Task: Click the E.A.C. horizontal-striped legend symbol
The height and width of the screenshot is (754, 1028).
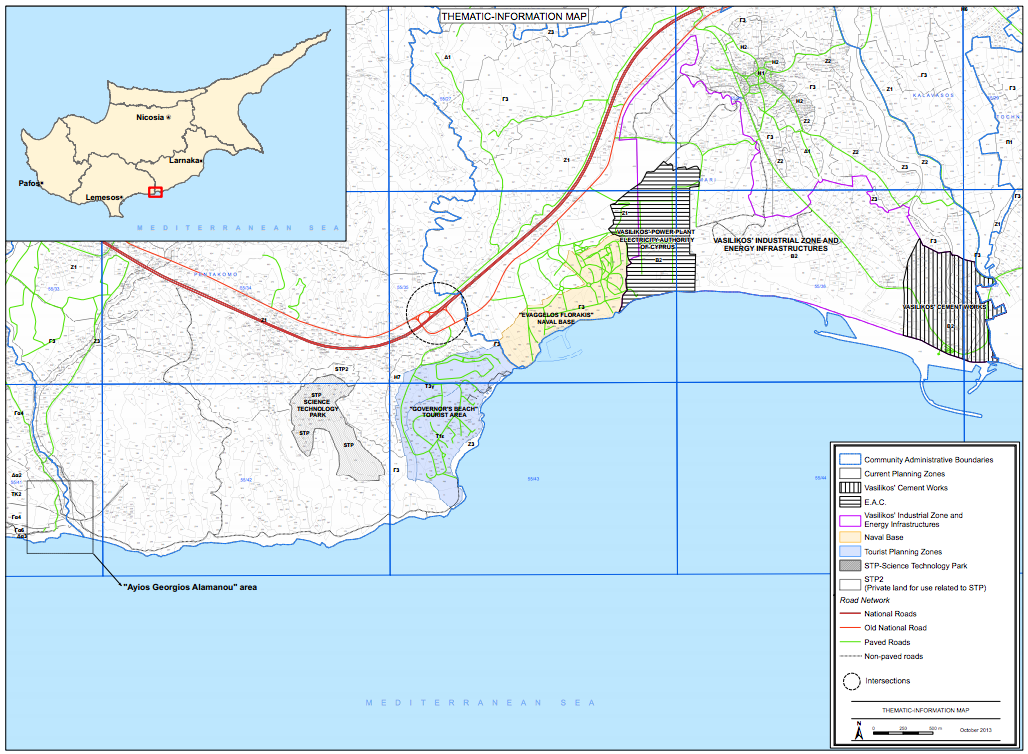Action: [850, 503]
